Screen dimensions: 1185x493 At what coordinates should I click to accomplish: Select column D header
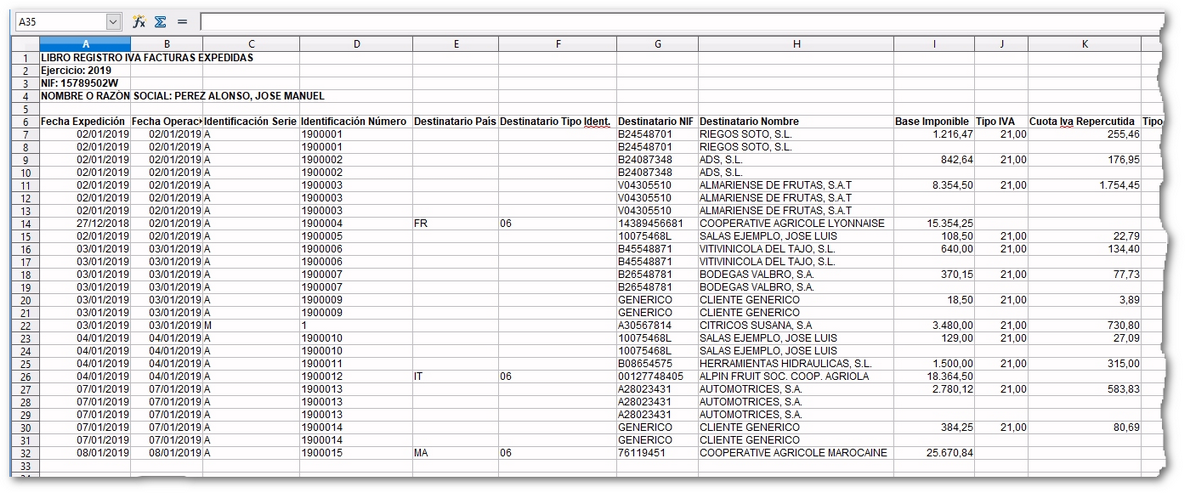tap(356, 45)
